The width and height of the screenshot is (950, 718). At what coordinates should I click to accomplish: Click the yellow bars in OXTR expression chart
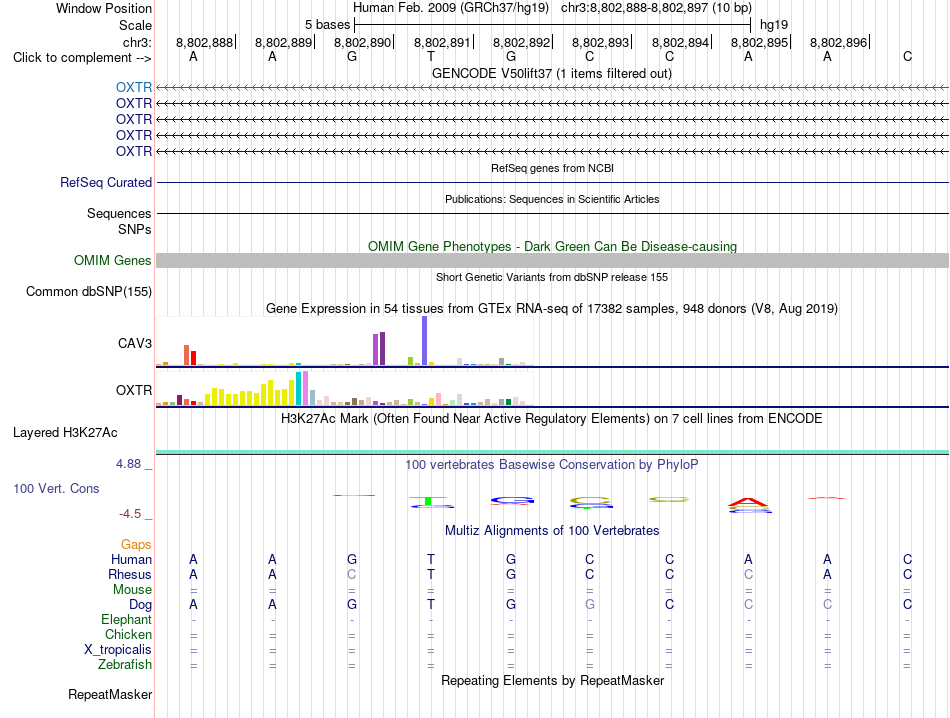[250, 395]
